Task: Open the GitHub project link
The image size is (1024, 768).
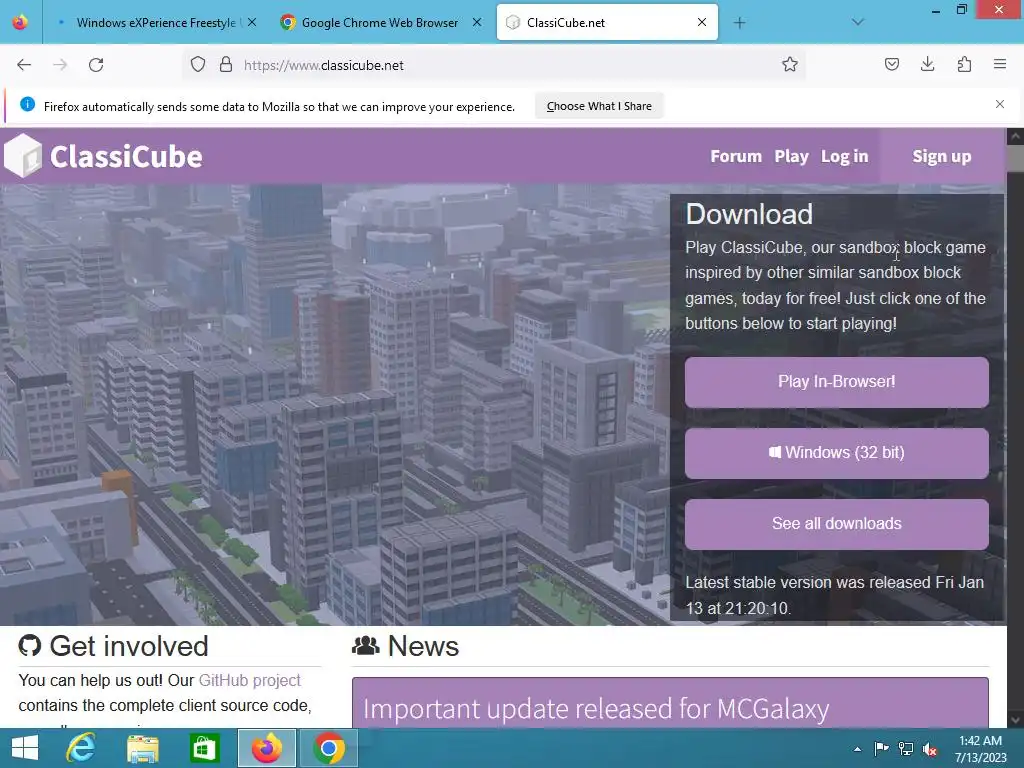Action: pos(249,680)
